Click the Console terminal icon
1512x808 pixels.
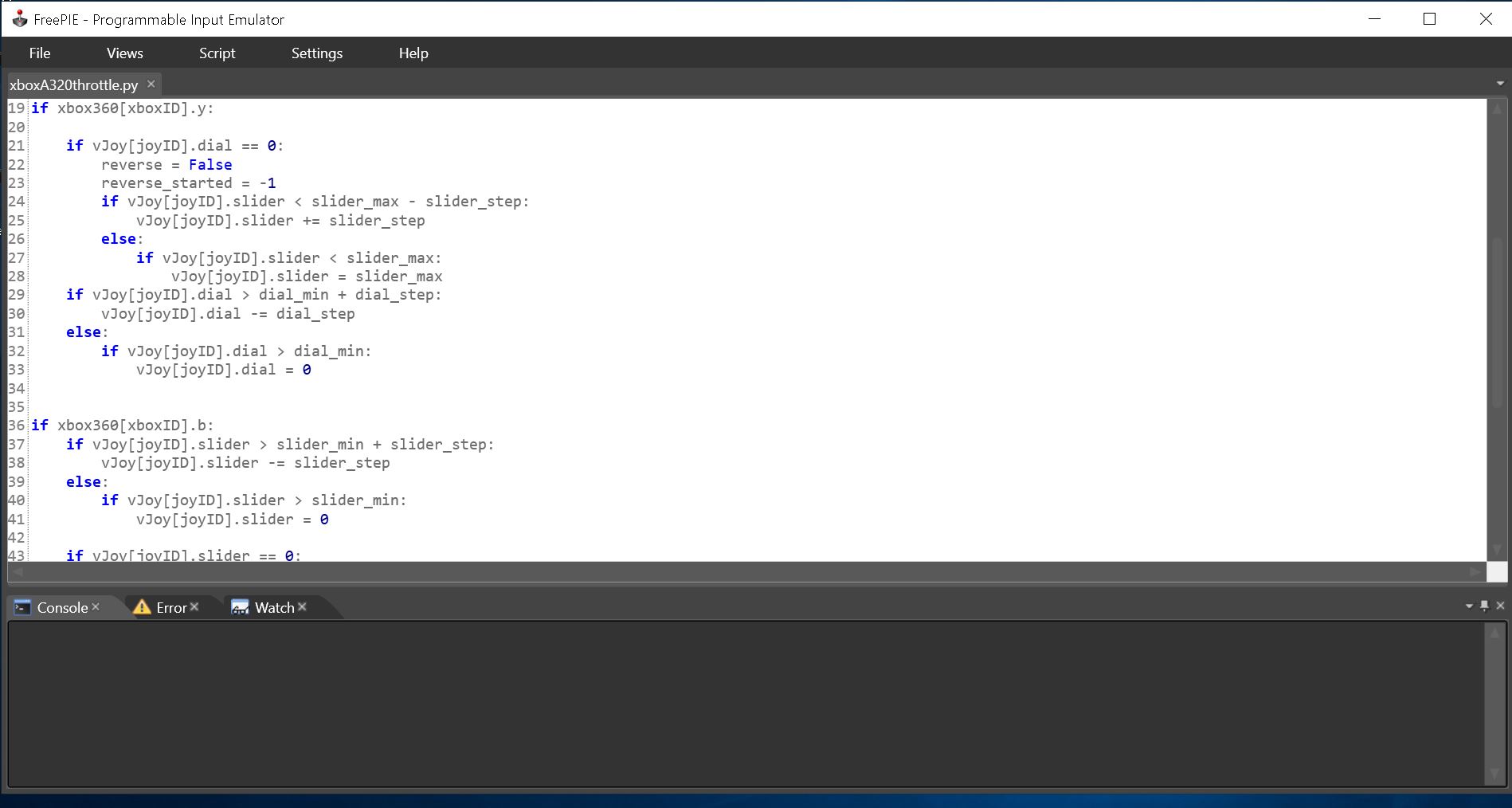click(x=22, y=607)
